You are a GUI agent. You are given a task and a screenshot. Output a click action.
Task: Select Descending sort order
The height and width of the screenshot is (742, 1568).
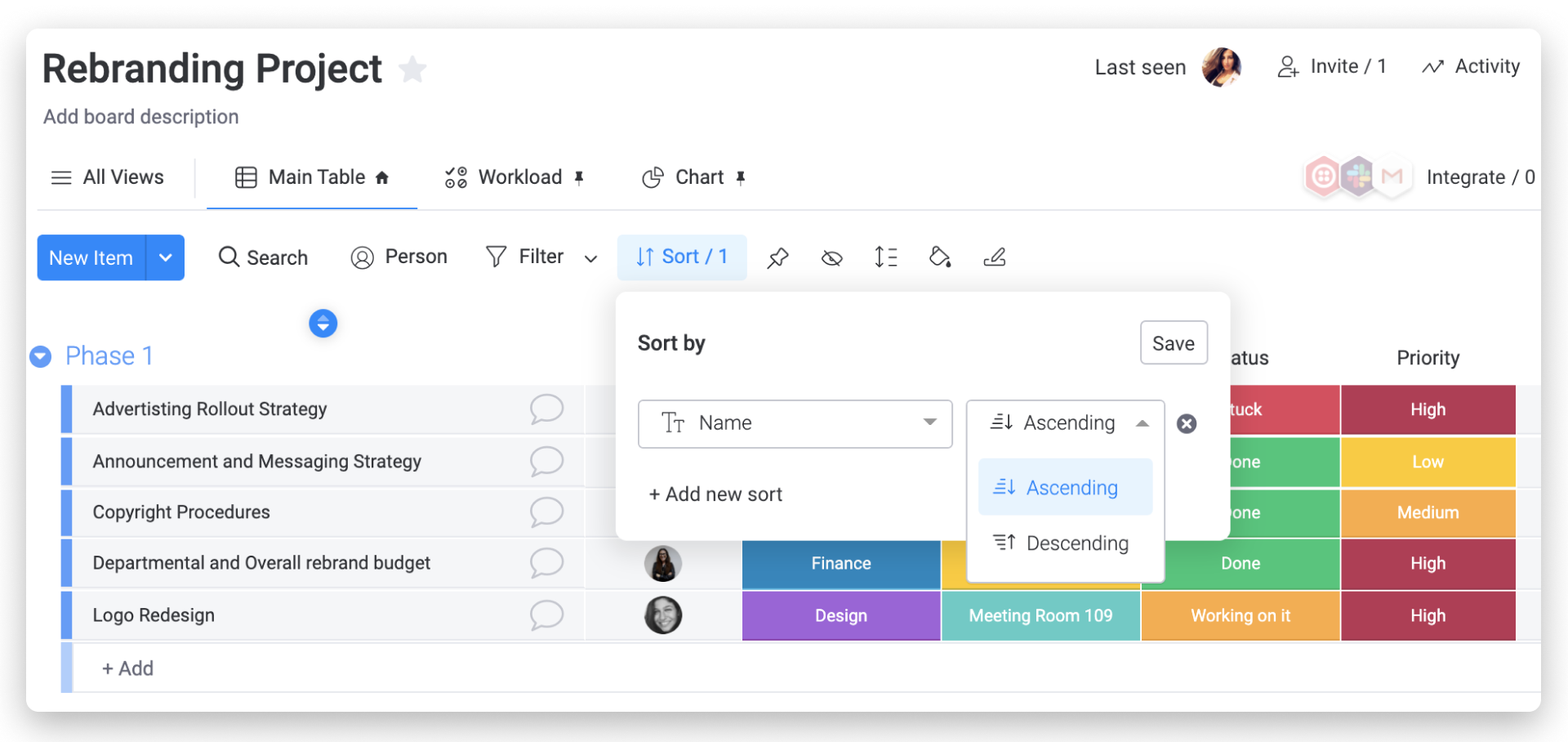[x=1065, y=543]
